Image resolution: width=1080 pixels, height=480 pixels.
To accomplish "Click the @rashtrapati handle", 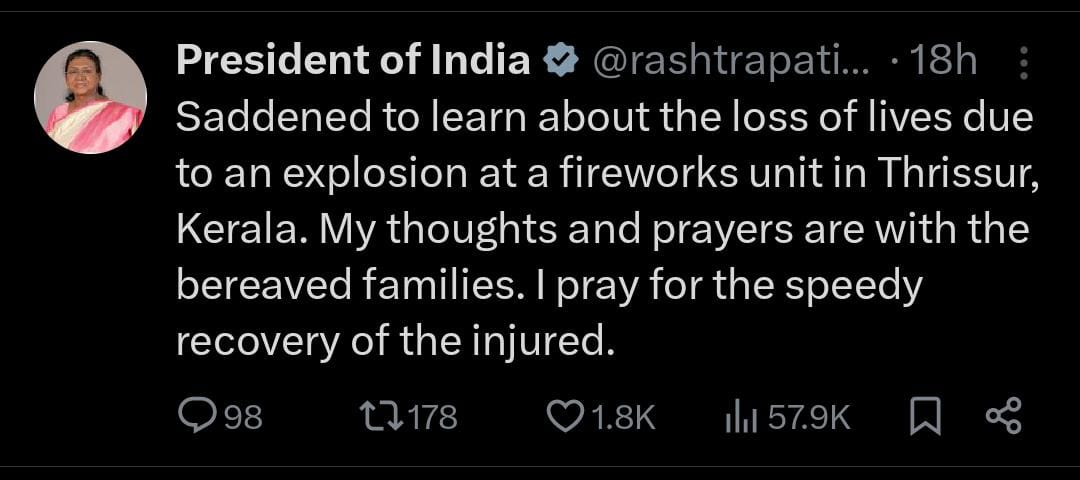I will pyautogui.click(x=732, y=63).
